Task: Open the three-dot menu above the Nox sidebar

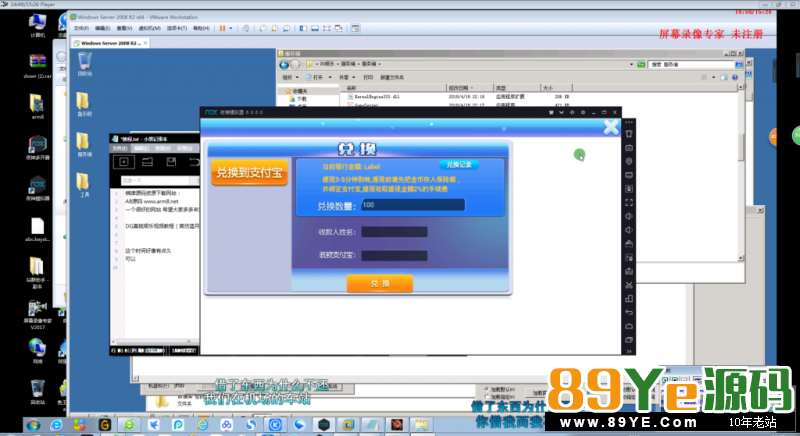Action: pos(629,122)
